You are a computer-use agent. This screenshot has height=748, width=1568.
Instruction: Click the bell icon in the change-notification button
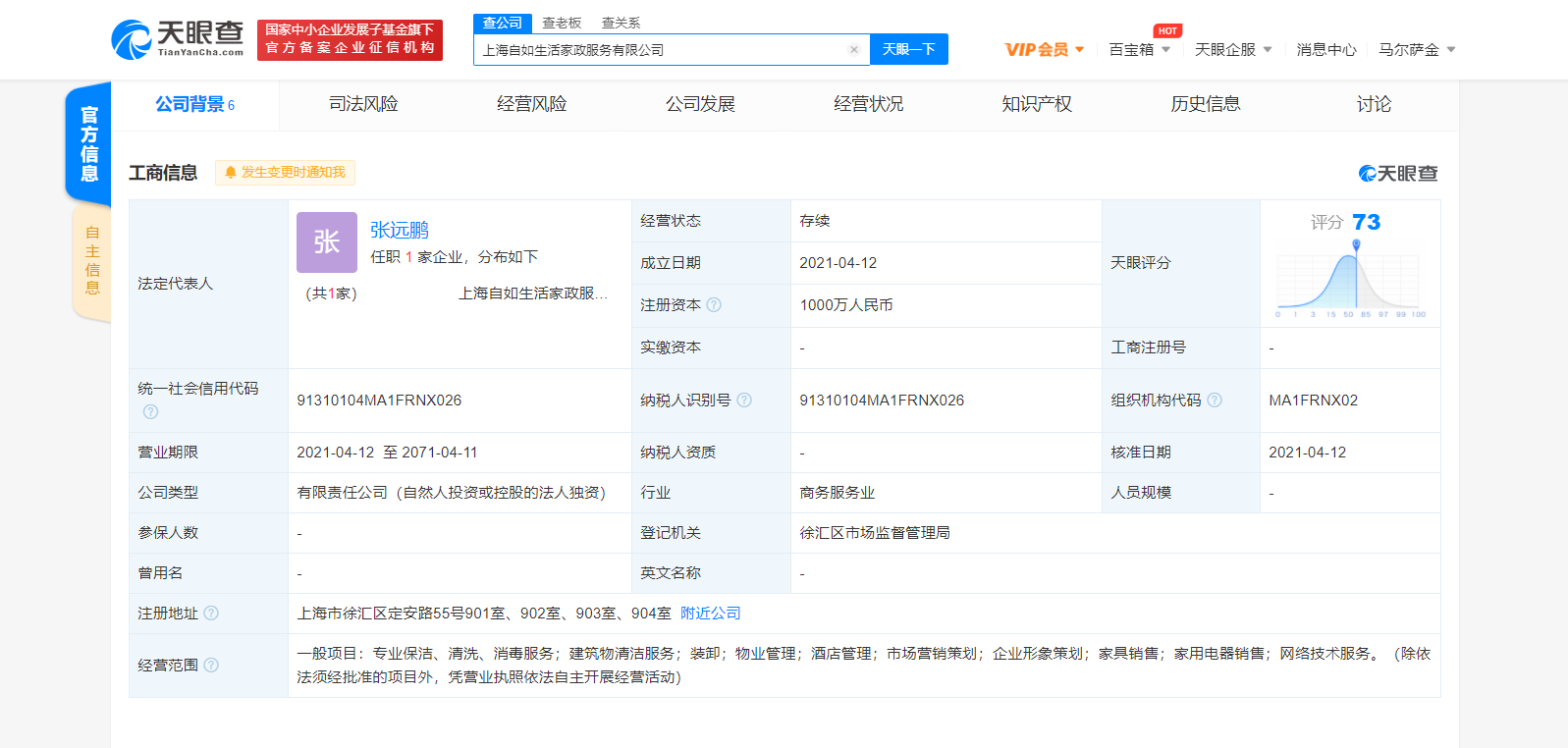[x=231, y=173]
